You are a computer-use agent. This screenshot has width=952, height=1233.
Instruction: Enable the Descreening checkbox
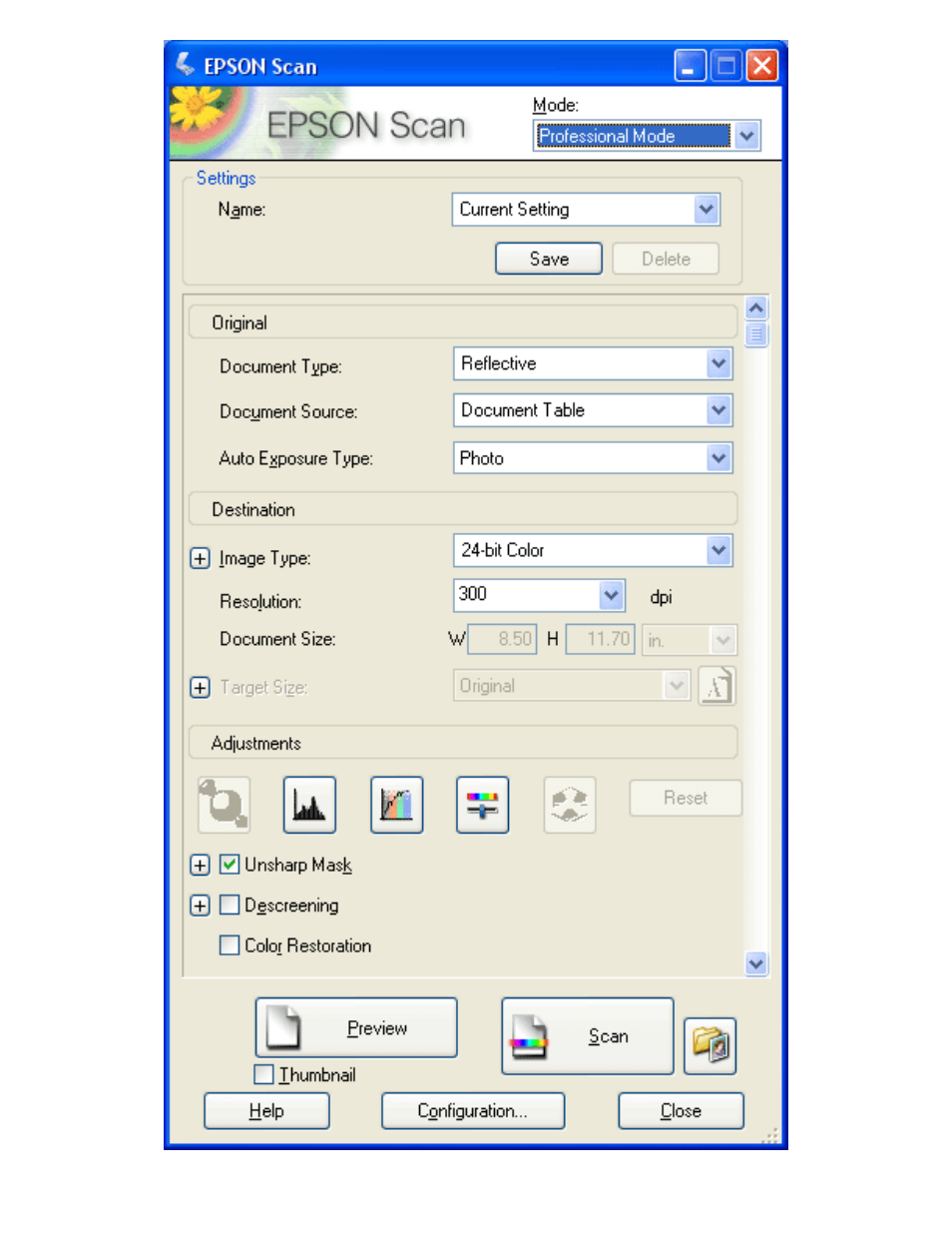[x=230, y=906]
